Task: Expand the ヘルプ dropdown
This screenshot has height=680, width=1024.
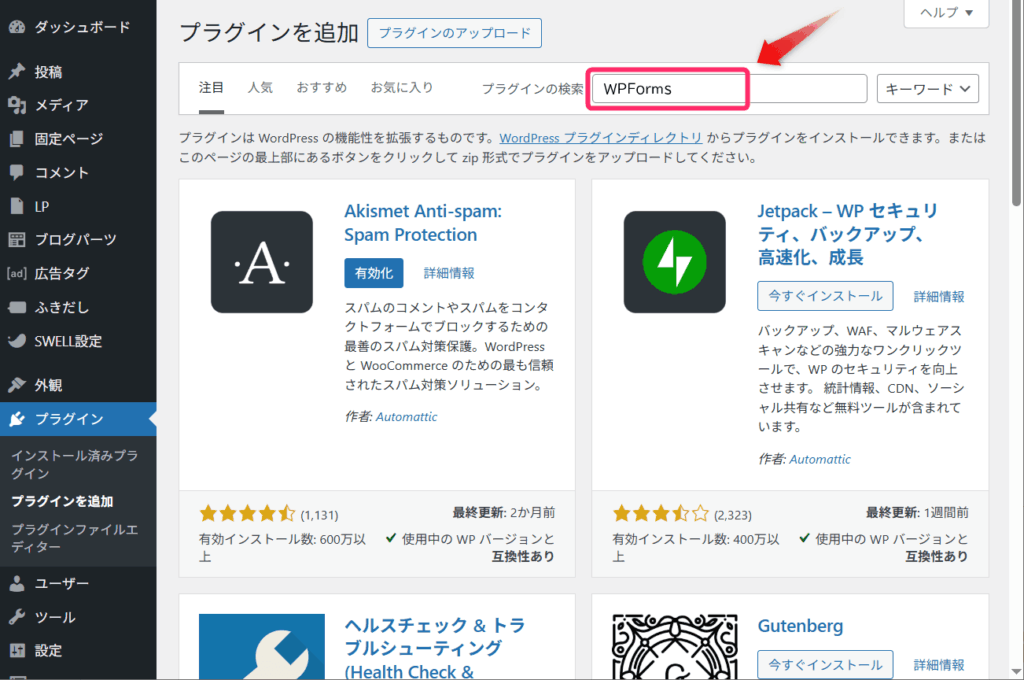Action: 946,13
